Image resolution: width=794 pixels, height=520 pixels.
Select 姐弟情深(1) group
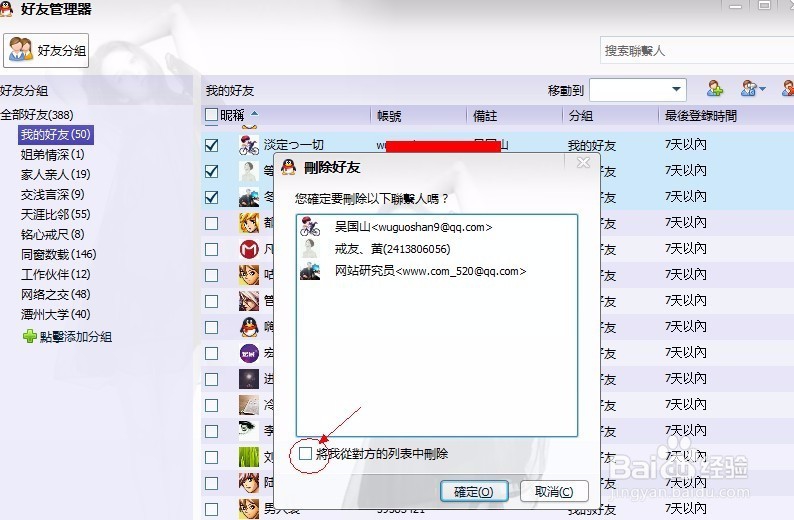pos(53,154)
